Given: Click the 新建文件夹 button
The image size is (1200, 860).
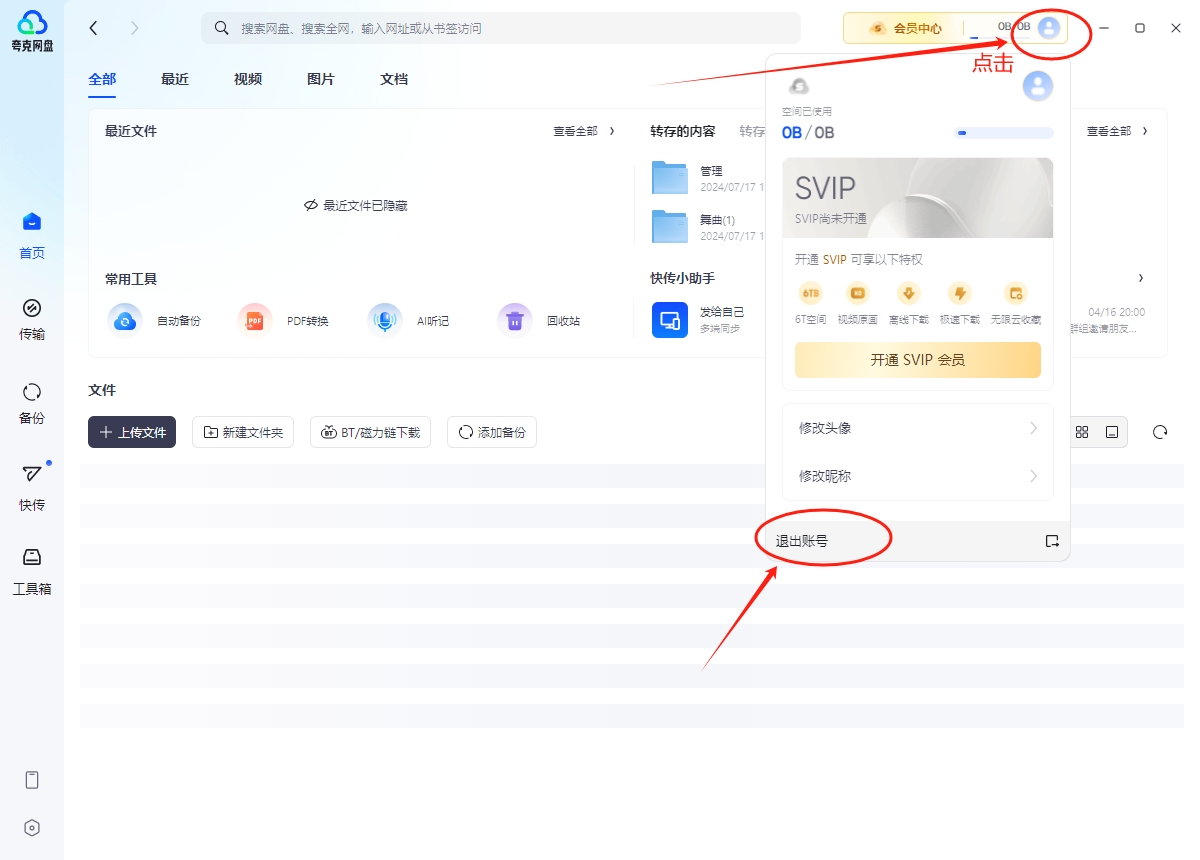Looking at the screenshot, I should 243,432.
